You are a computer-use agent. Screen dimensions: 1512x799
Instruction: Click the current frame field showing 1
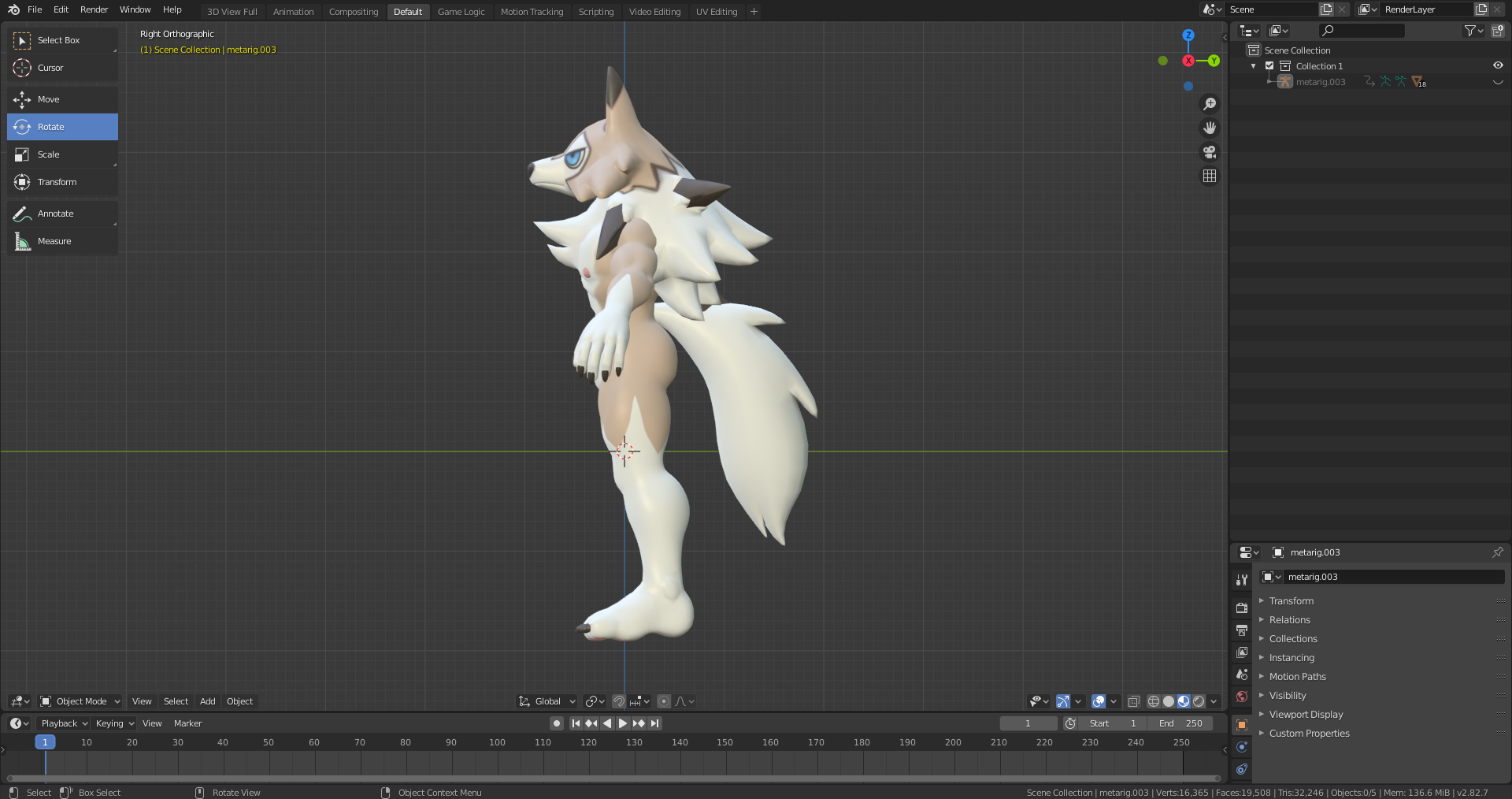(1028, 723)
